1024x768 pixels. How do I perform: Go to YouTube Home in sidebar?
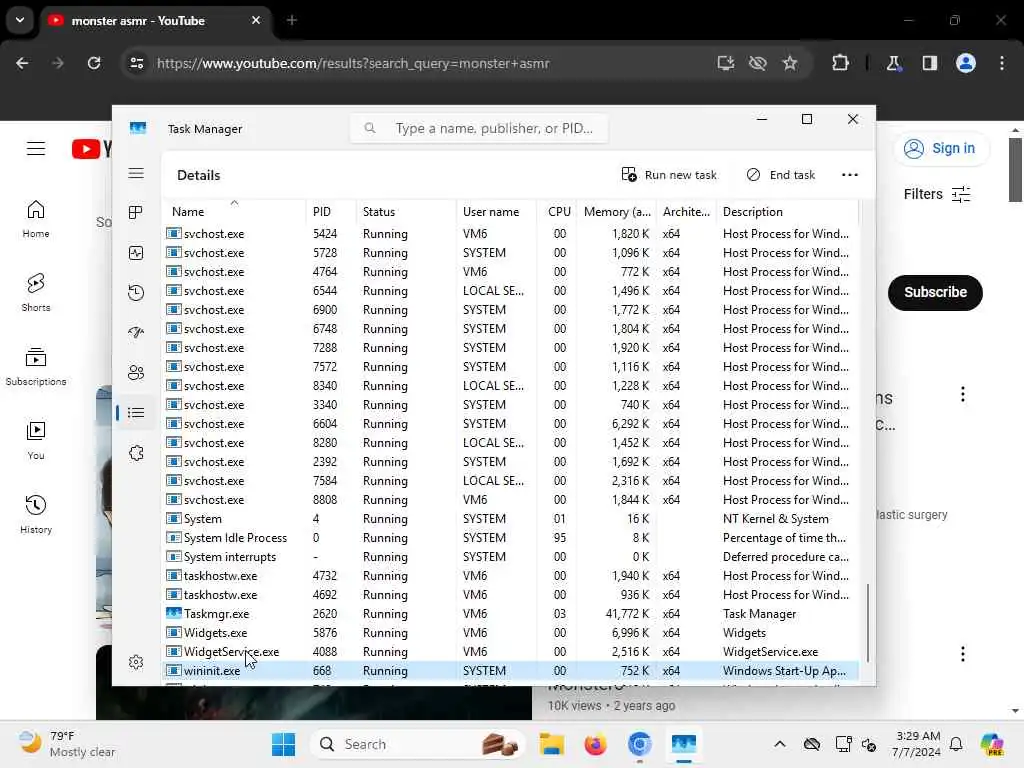36,219
